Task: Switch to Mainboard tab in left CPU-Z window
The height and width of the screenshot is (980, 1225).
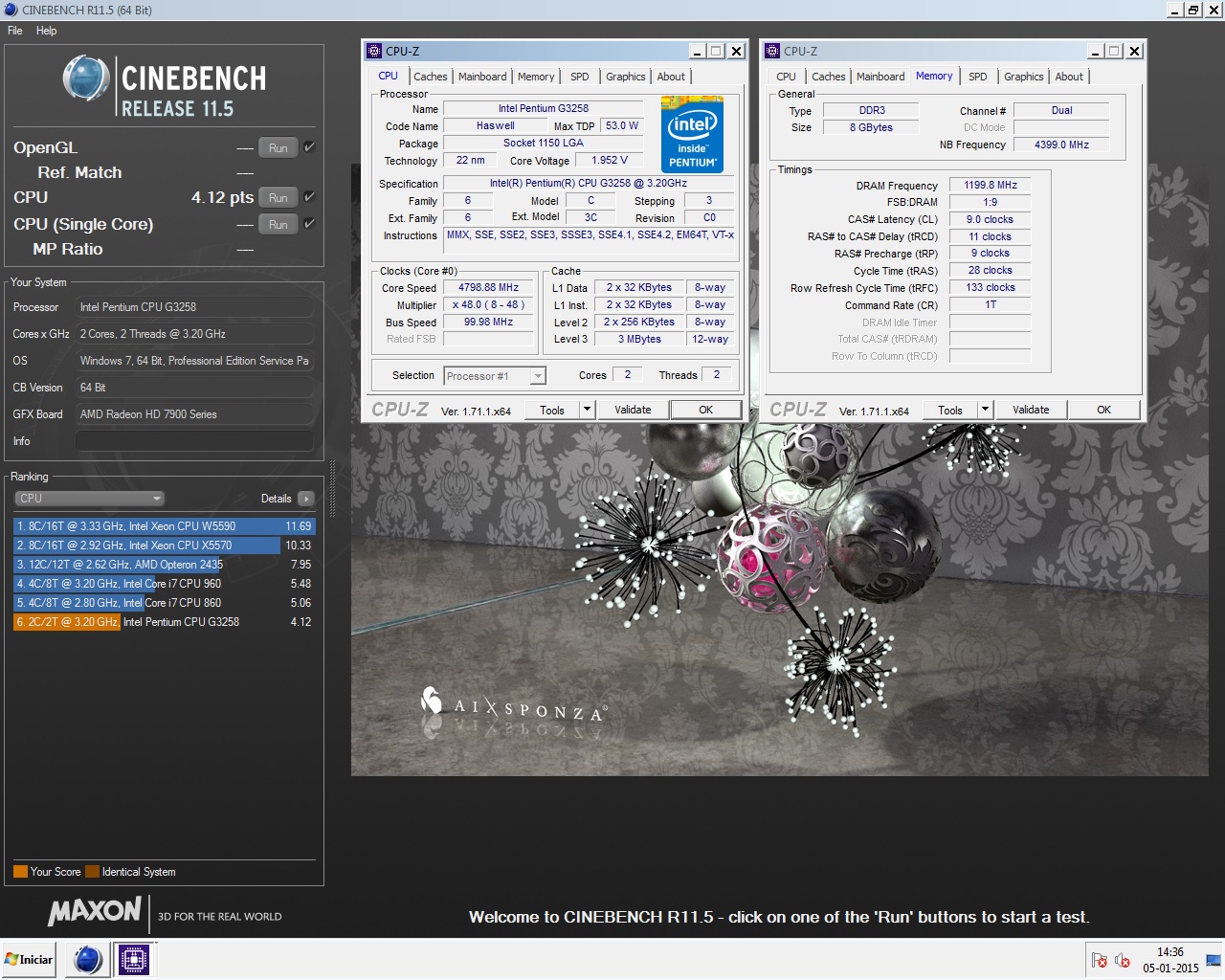Action: (x=482, y=77)
